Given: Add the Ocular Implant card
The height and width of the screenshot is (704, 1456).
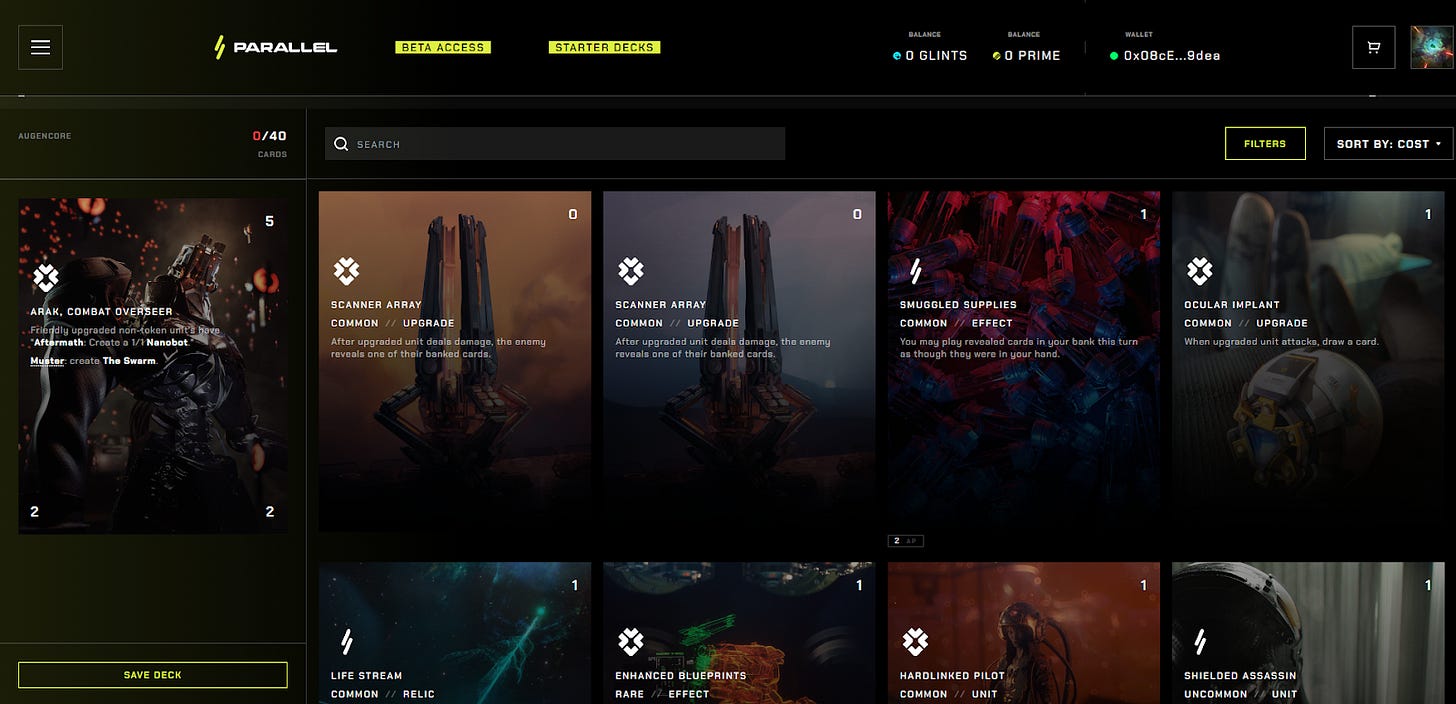Looking at the screenshot, I should [1308, 361].
